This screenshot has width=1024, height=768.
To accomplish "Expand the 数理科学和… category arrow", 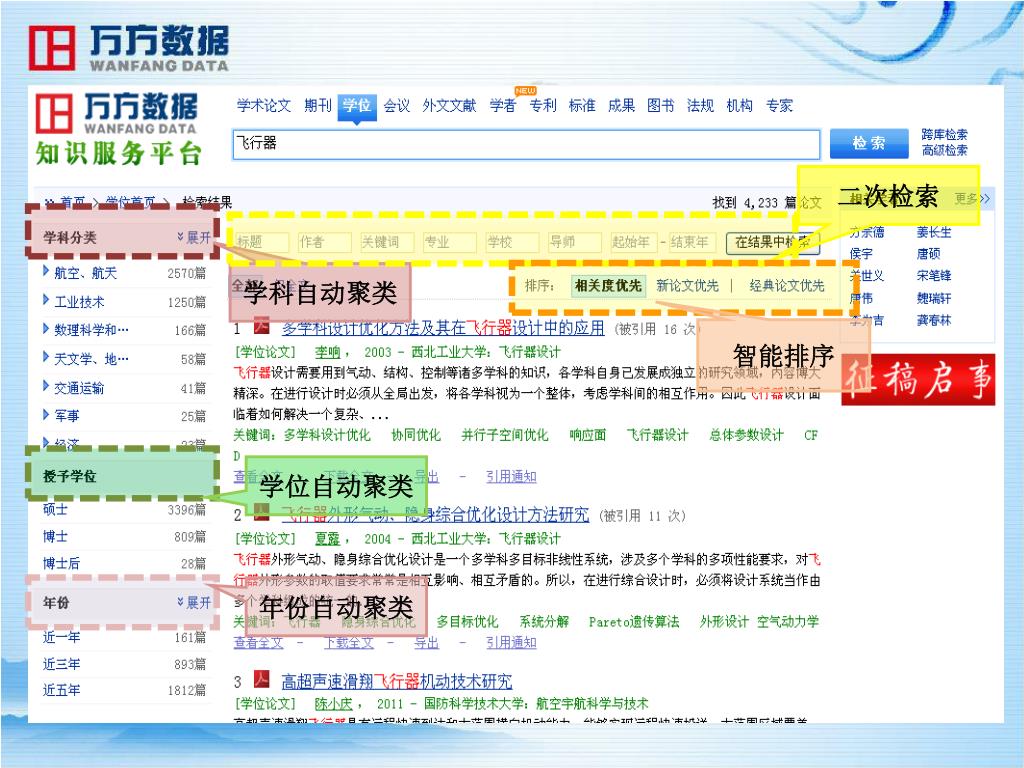I will pyautogui.click(x=46, y=328).
